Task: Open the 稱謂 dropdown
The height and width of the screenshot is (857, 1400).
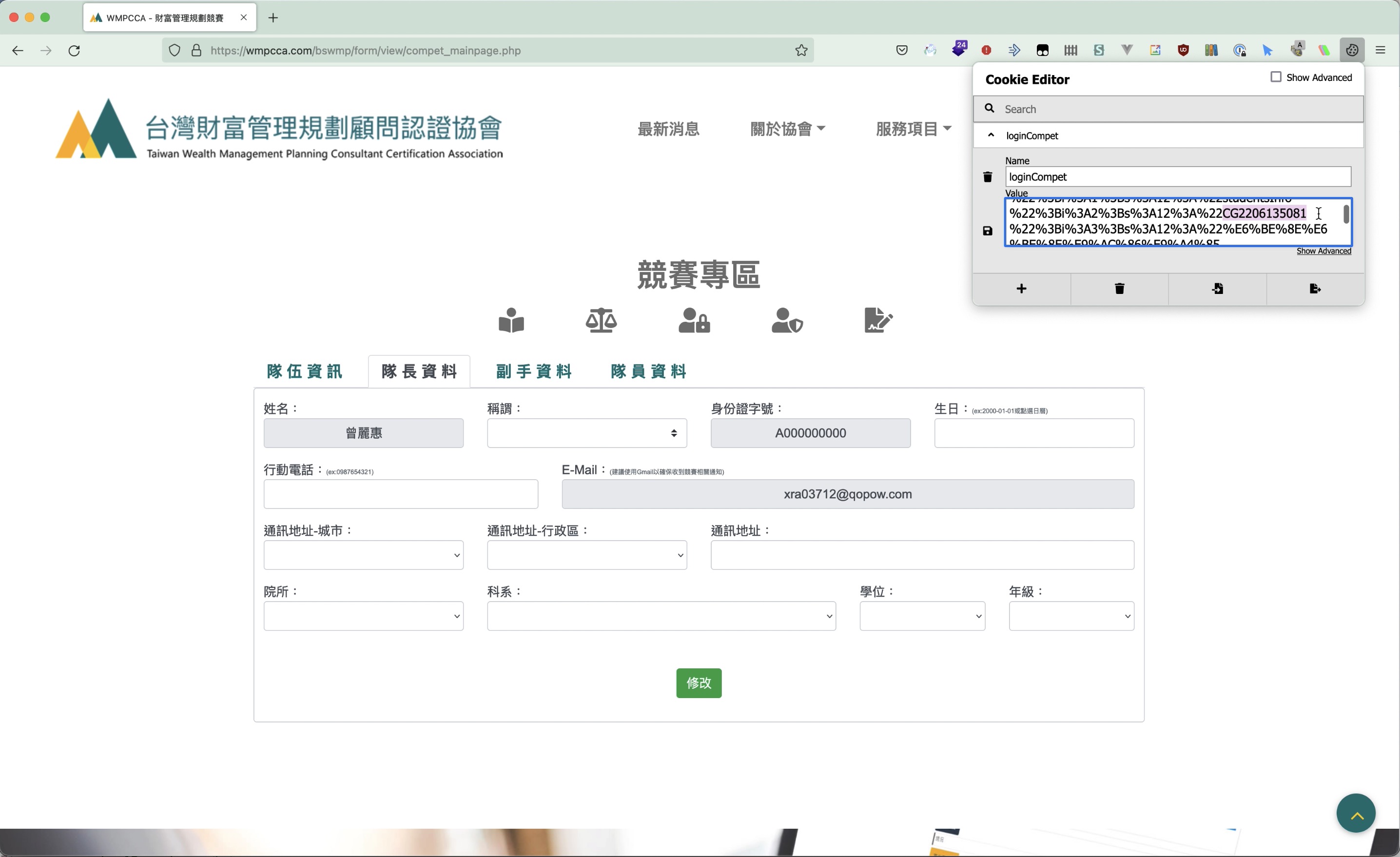Action: click(x=587, y=433)
